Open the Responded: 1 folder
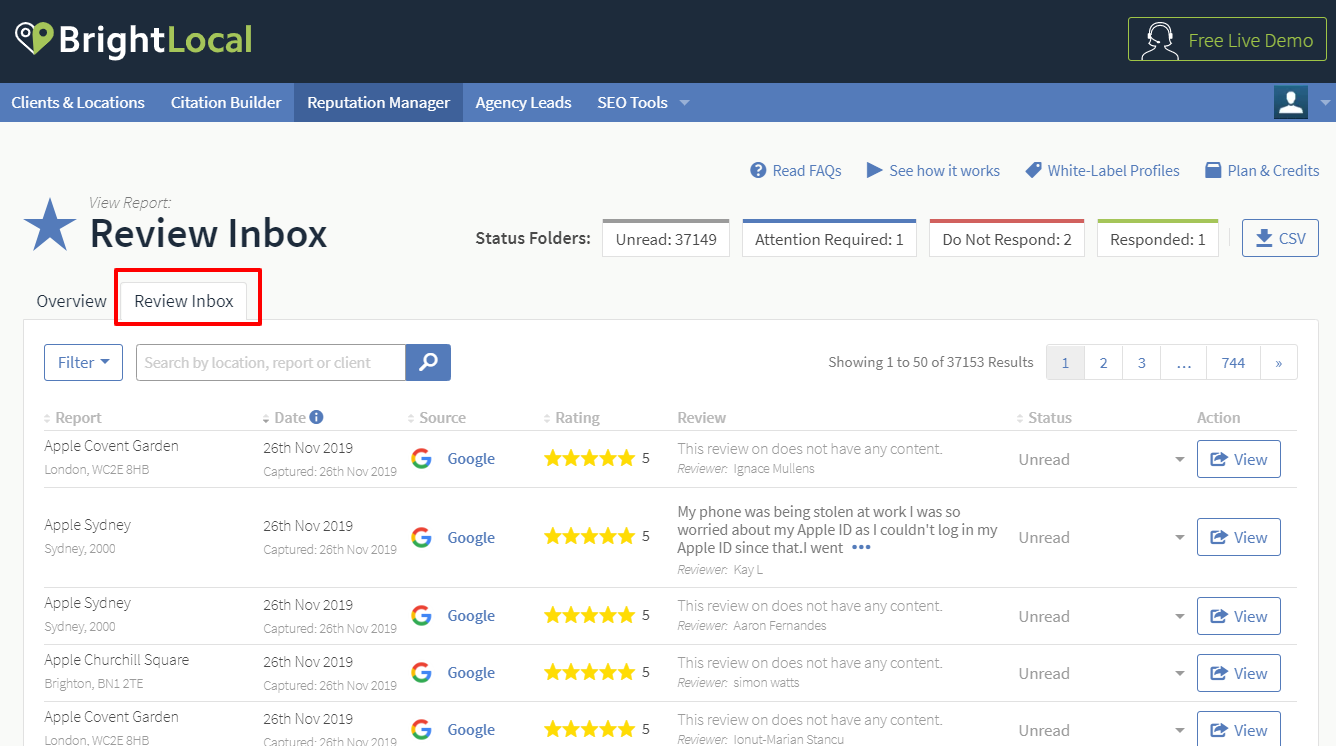1336x746 pixels. coord(1158,238)
